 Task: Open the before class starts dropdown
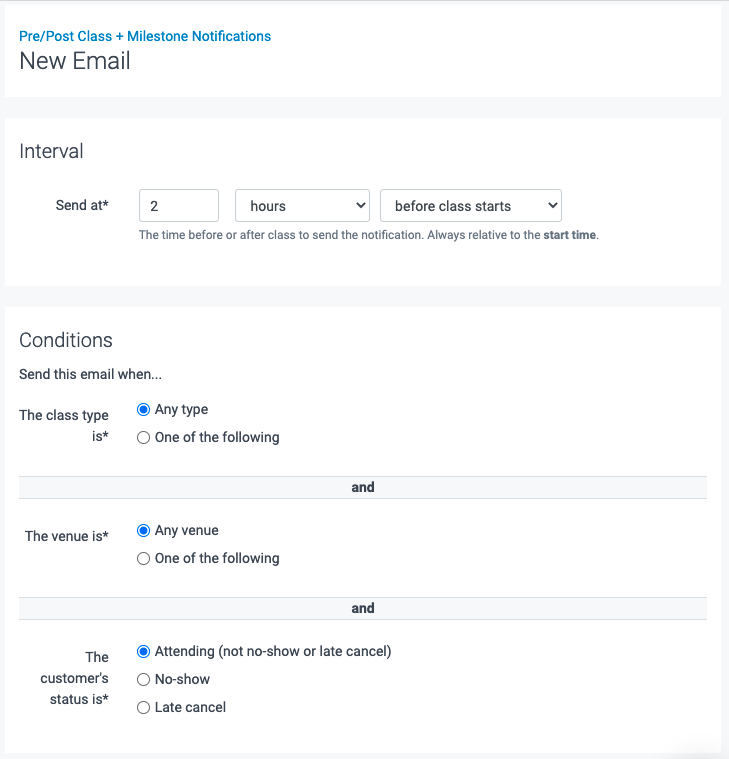coord(471,206)
